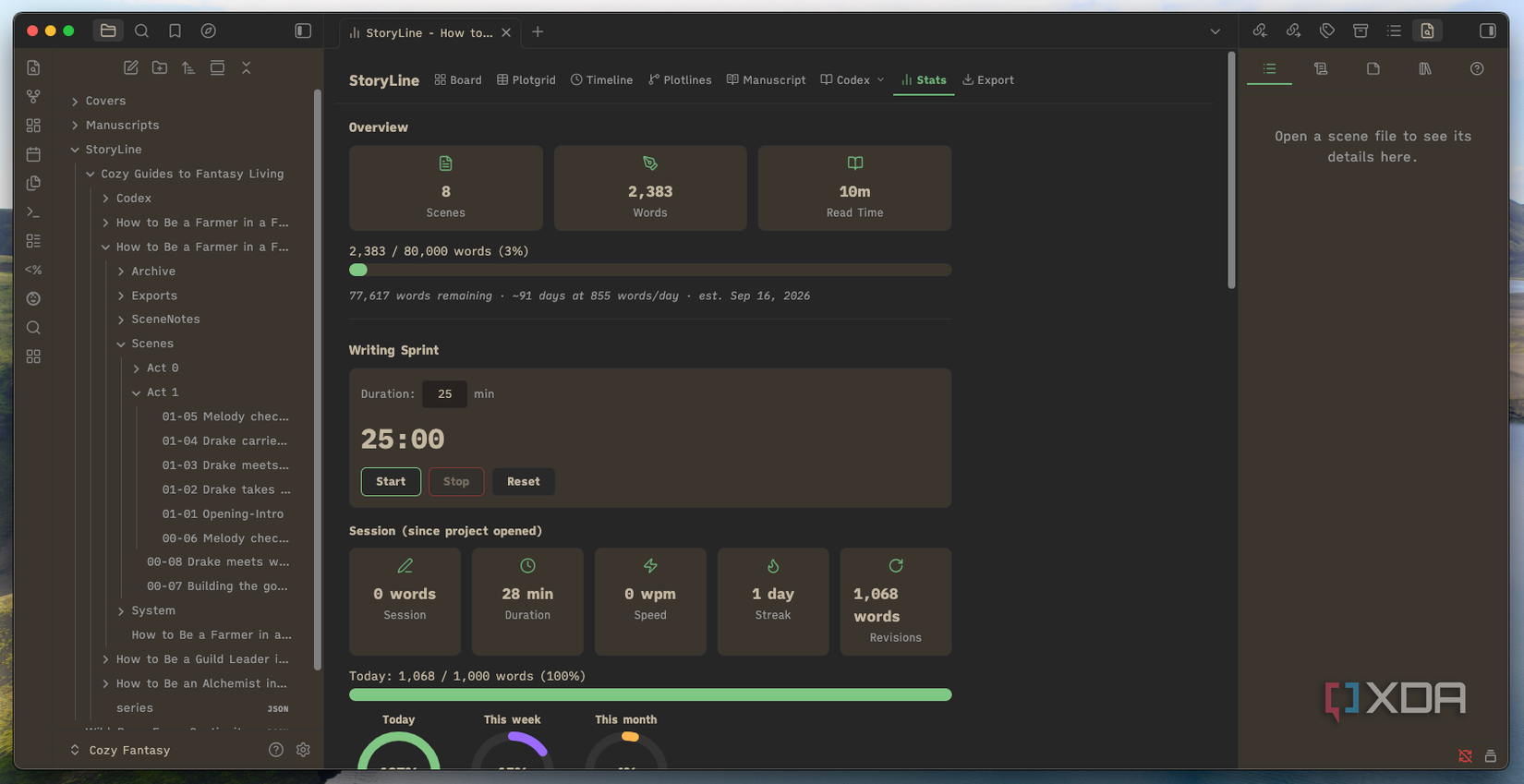Open templates percent ribbon icon
1524x784 pixels.
tap(33, 270)
